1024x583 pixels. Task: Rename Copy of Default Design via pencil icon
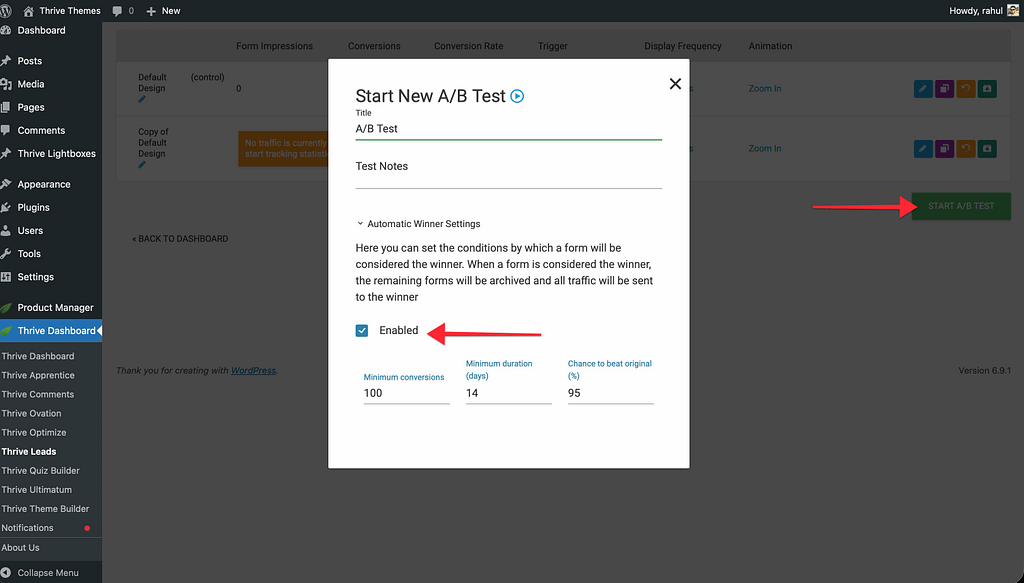pyautogui.click(x=142, y=165)
